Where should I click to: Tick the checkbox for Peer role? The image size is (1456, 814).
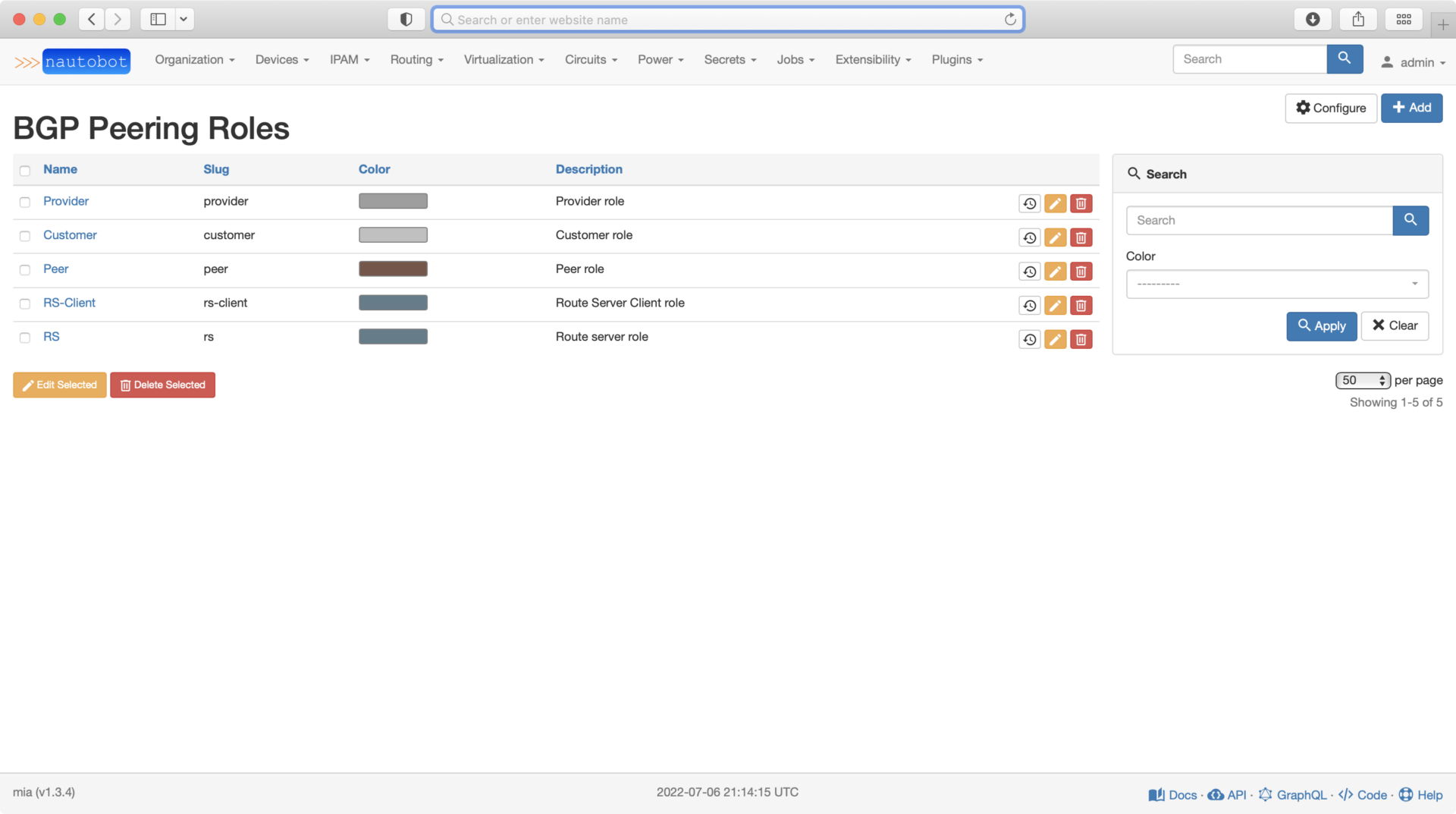click(x=25, y=270)
